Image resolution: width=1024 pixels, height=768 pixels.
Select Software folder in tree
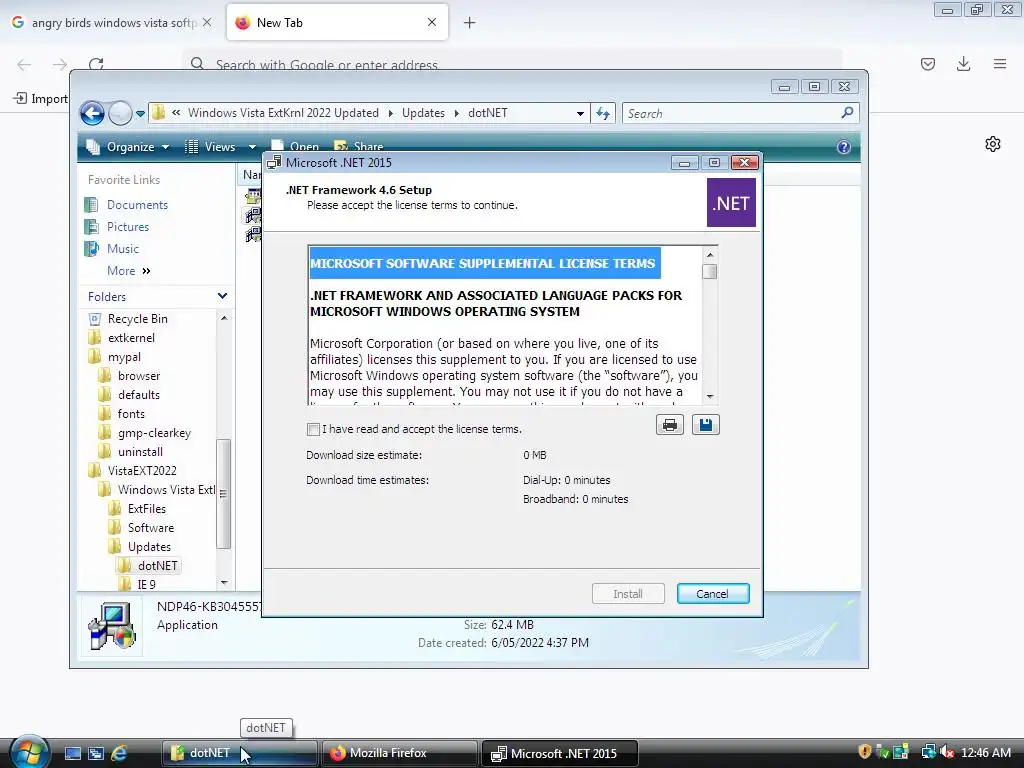pyautogui.click(x=150, y=528)
